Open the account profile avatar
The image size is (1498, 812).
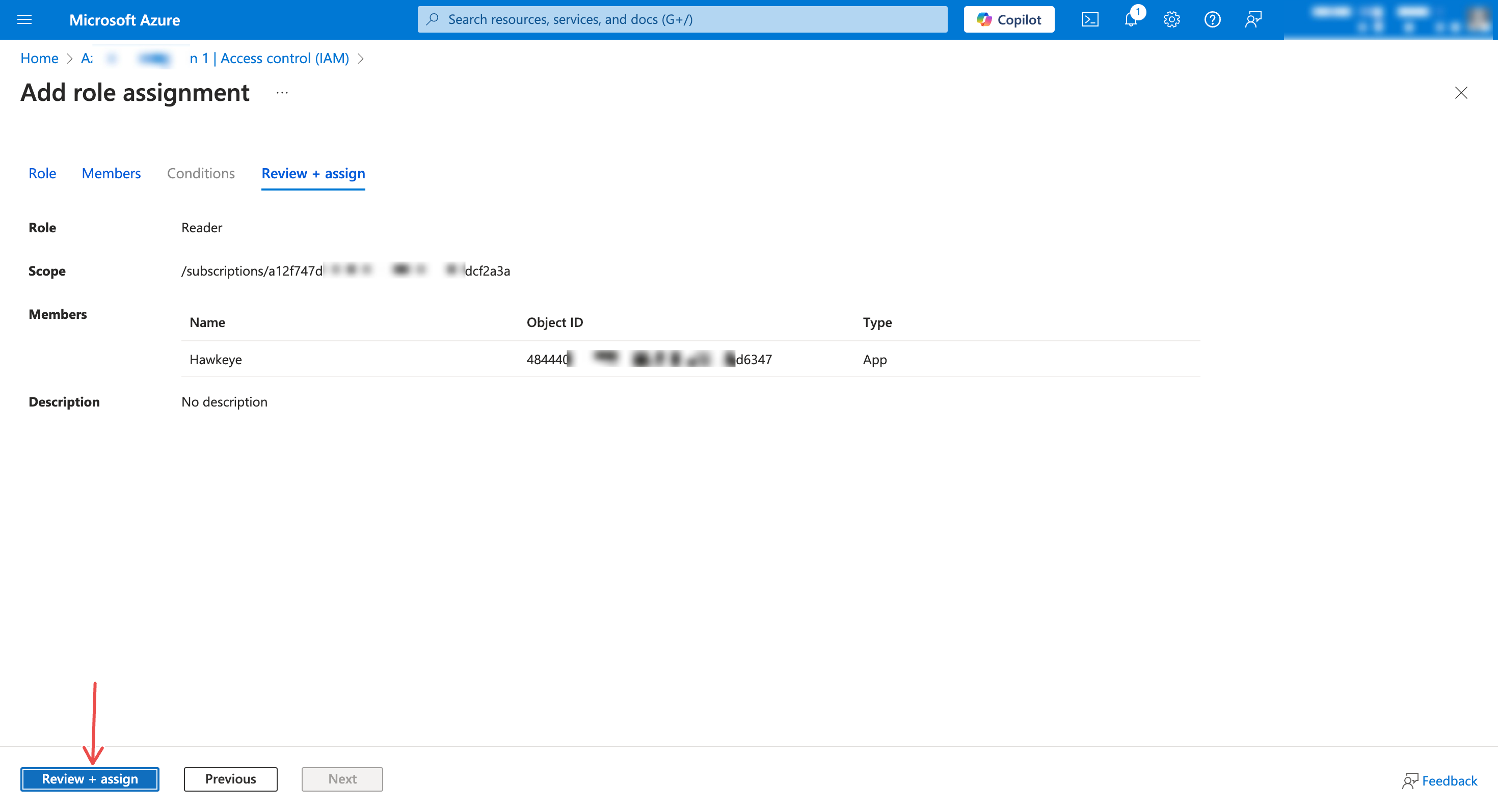[x=1478, y=19]
